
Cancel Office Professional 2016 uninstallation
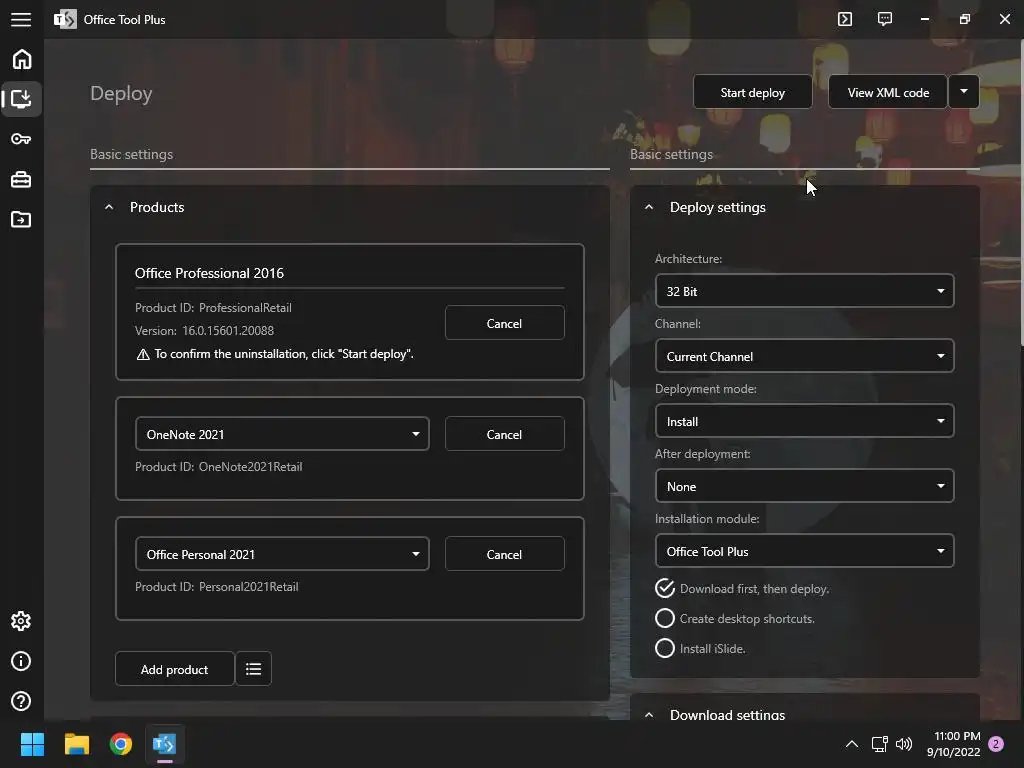tap(504, 323)
